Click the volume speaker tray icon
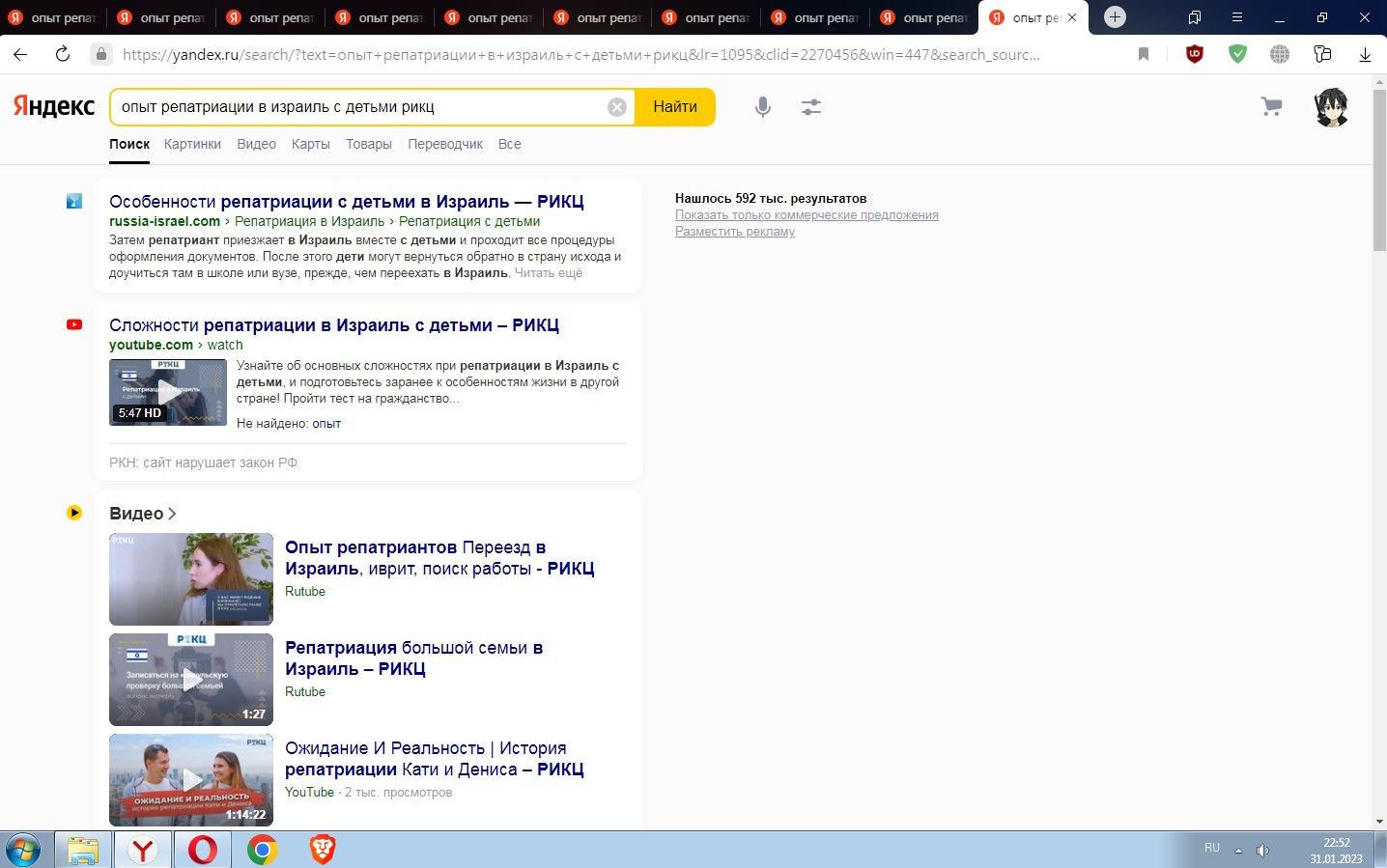The height and width of the screenshot is (868, 1387). (x=1262, y=851)
